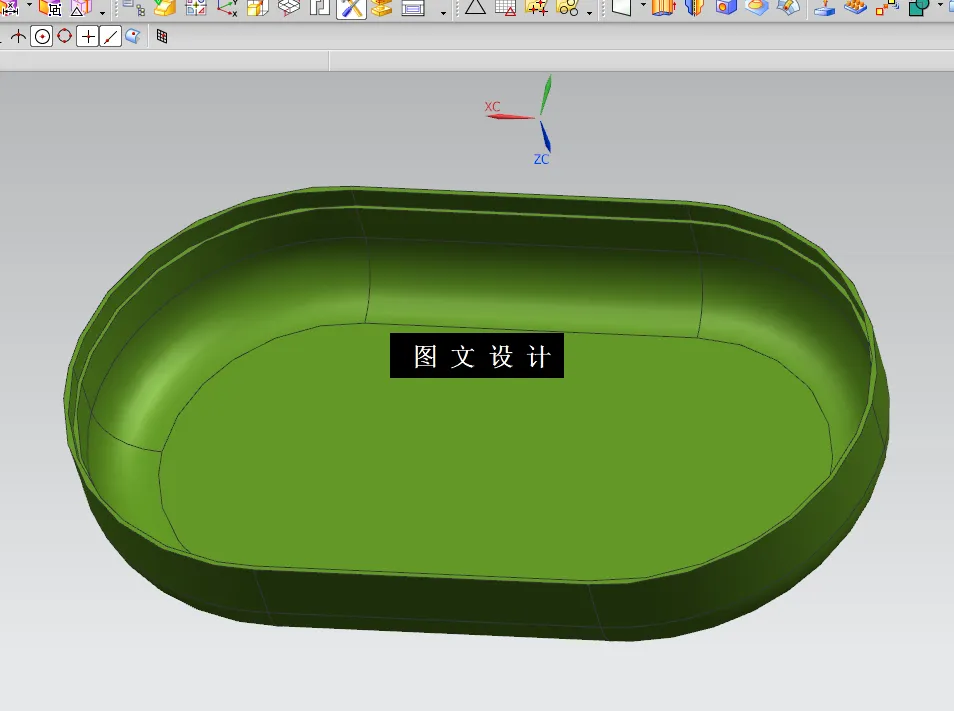Viewport: 954px width, 711px height.
Task: Click the grid icon in the snap toolbar
Action: point(162,35)
